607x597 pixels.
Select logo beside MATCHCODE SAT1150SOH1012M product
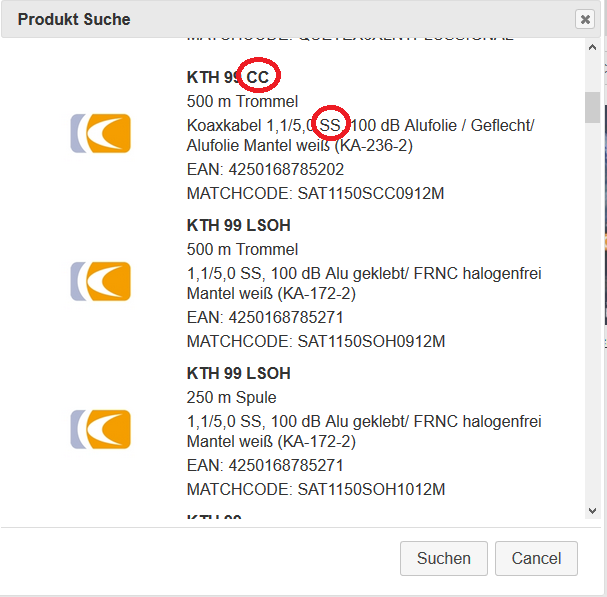101,429
